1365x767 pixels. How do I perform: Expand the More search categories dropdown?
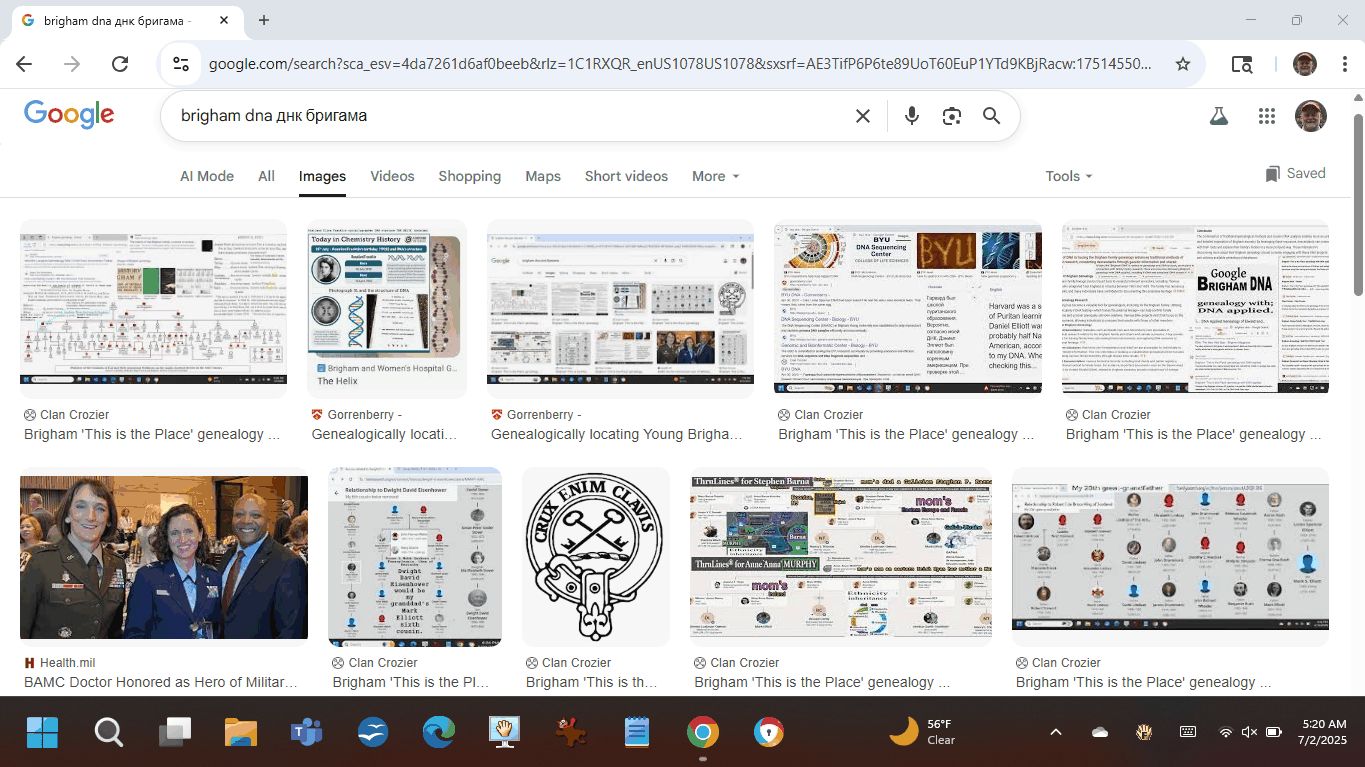tap(715, 176)
